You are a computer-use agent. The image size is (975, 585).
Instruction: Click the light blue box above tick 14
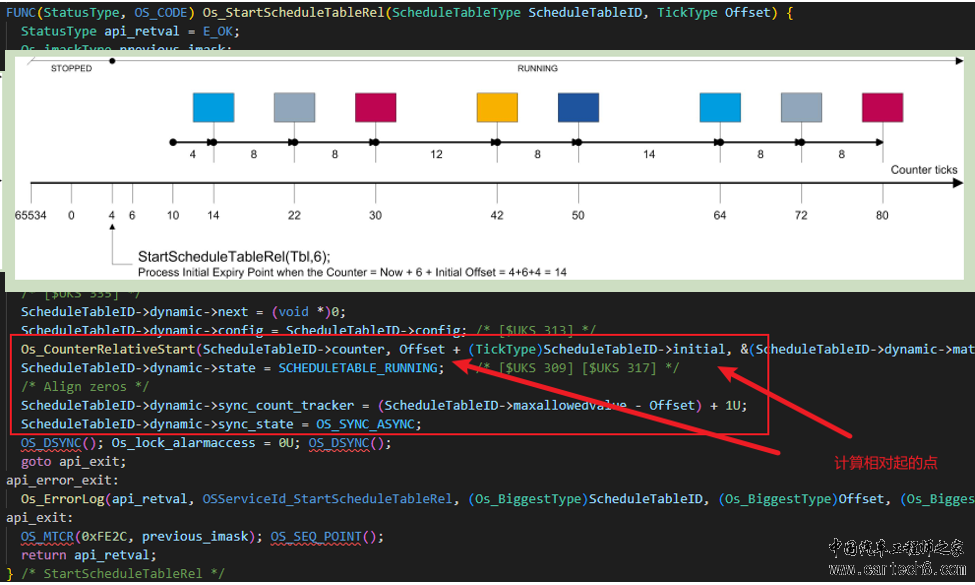[x=213, y=108]
